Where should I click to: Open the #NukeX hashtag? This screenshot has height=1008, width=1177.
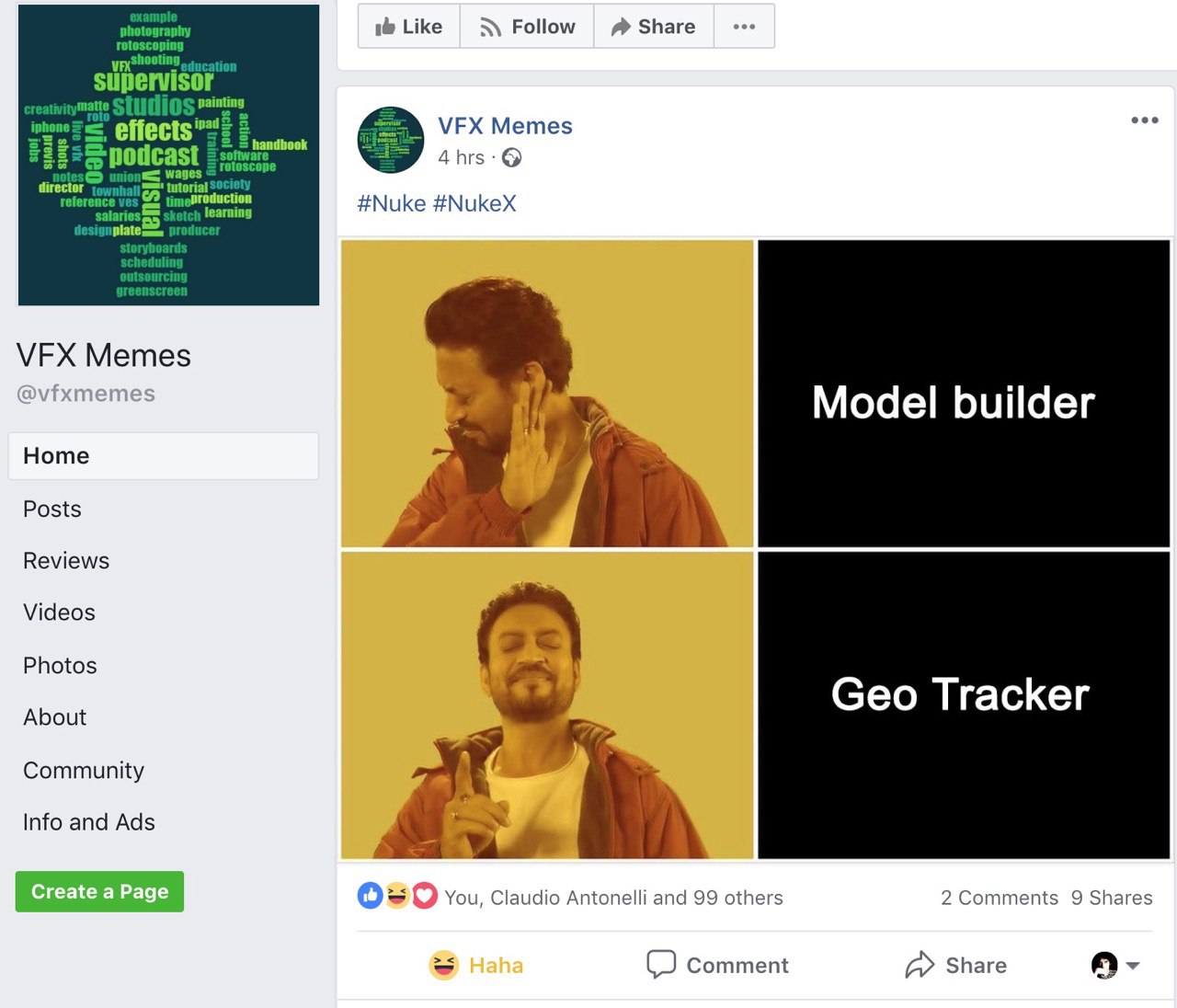[x=474, y=203]
